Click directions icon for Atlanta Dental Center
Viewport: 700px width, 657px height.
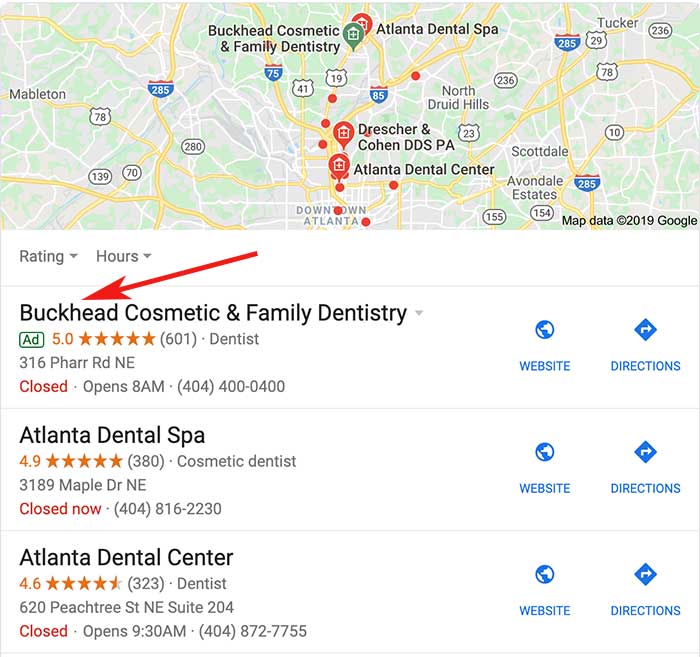point(645,574)
